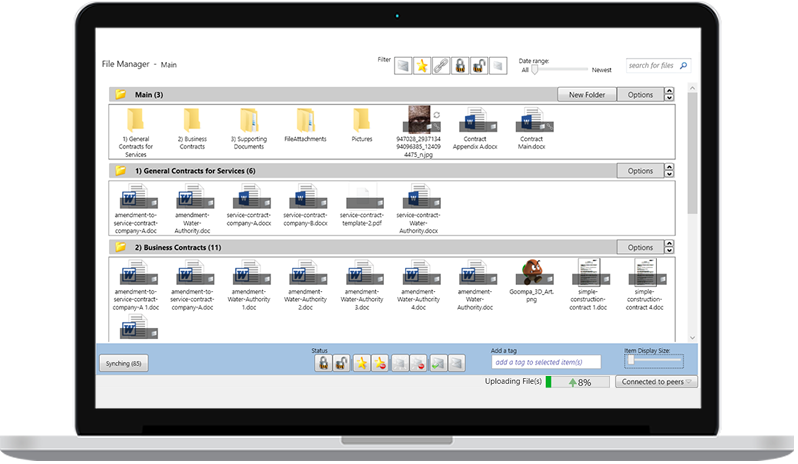Screen dimensions: 798x464
Task: Filter files by the star icon
Action: [422, 66]
